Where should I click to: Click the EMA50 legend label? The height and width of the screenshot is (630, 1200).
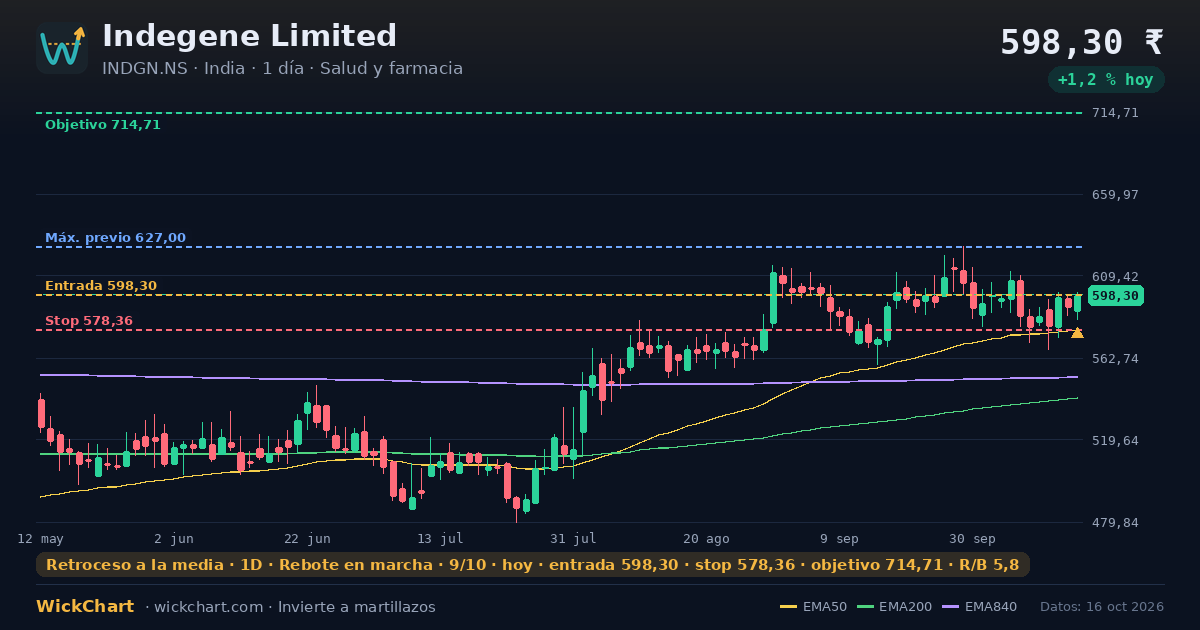click(x=825, y=607)
